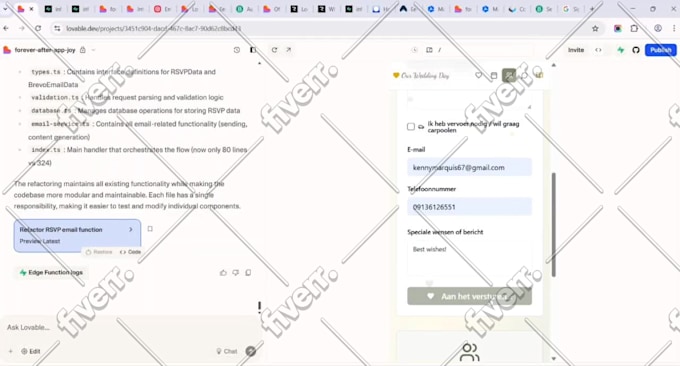Click the send message round button
This screenshot has width=680, height=366.
251,351
